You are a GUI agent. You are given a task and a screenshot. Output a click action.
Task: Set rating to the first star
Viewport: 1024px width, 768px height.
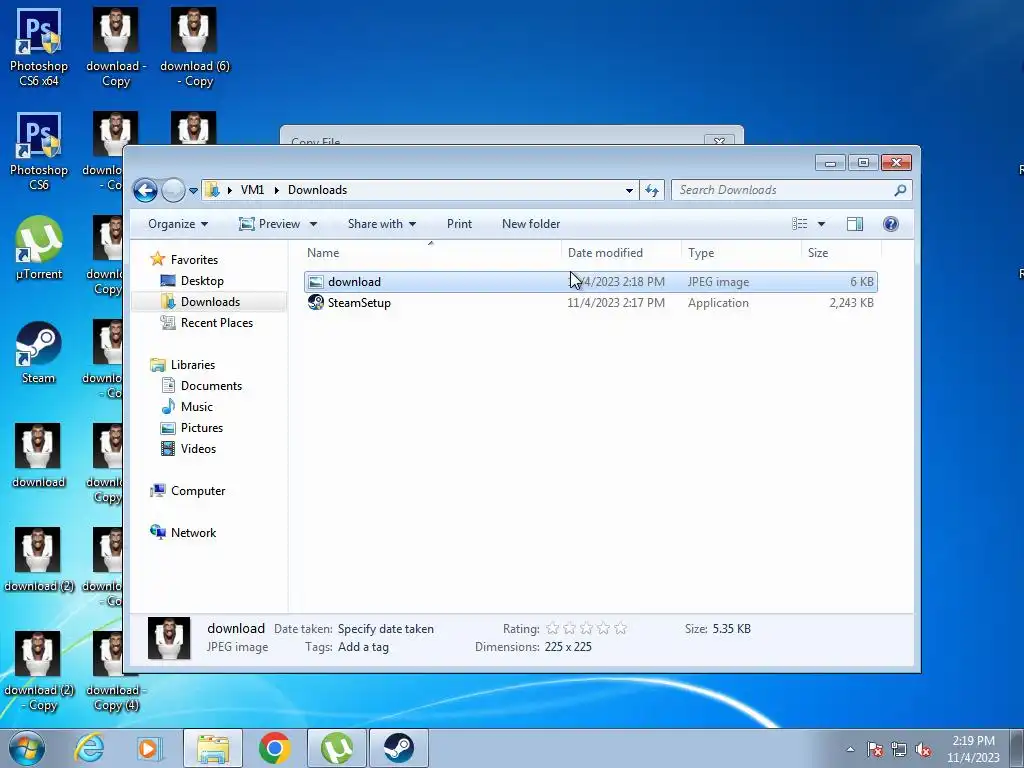pos(552,628)
